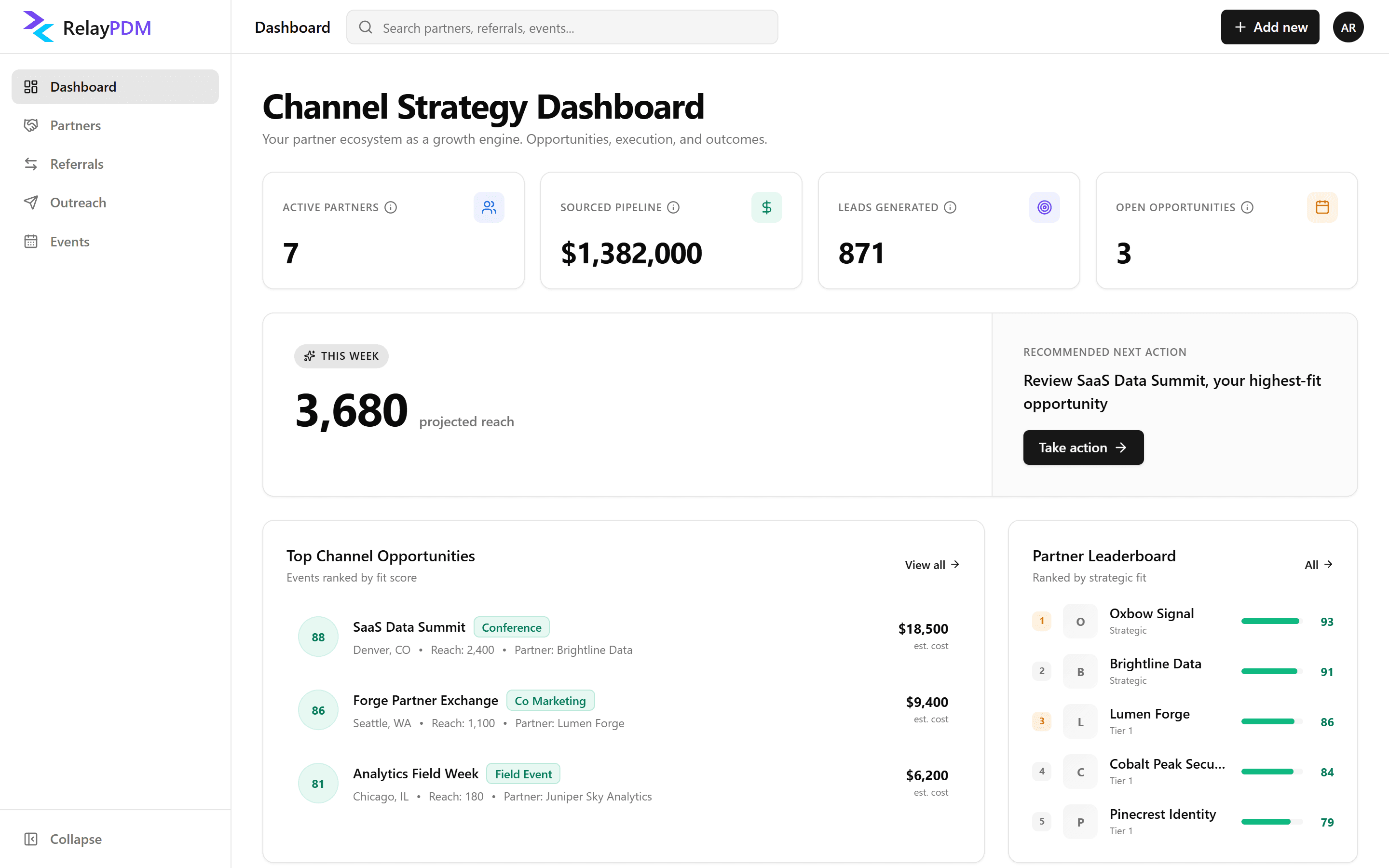Click the Co Marketing tag
The width and height of the screenshot is (1389, 868).
(550, 701)
